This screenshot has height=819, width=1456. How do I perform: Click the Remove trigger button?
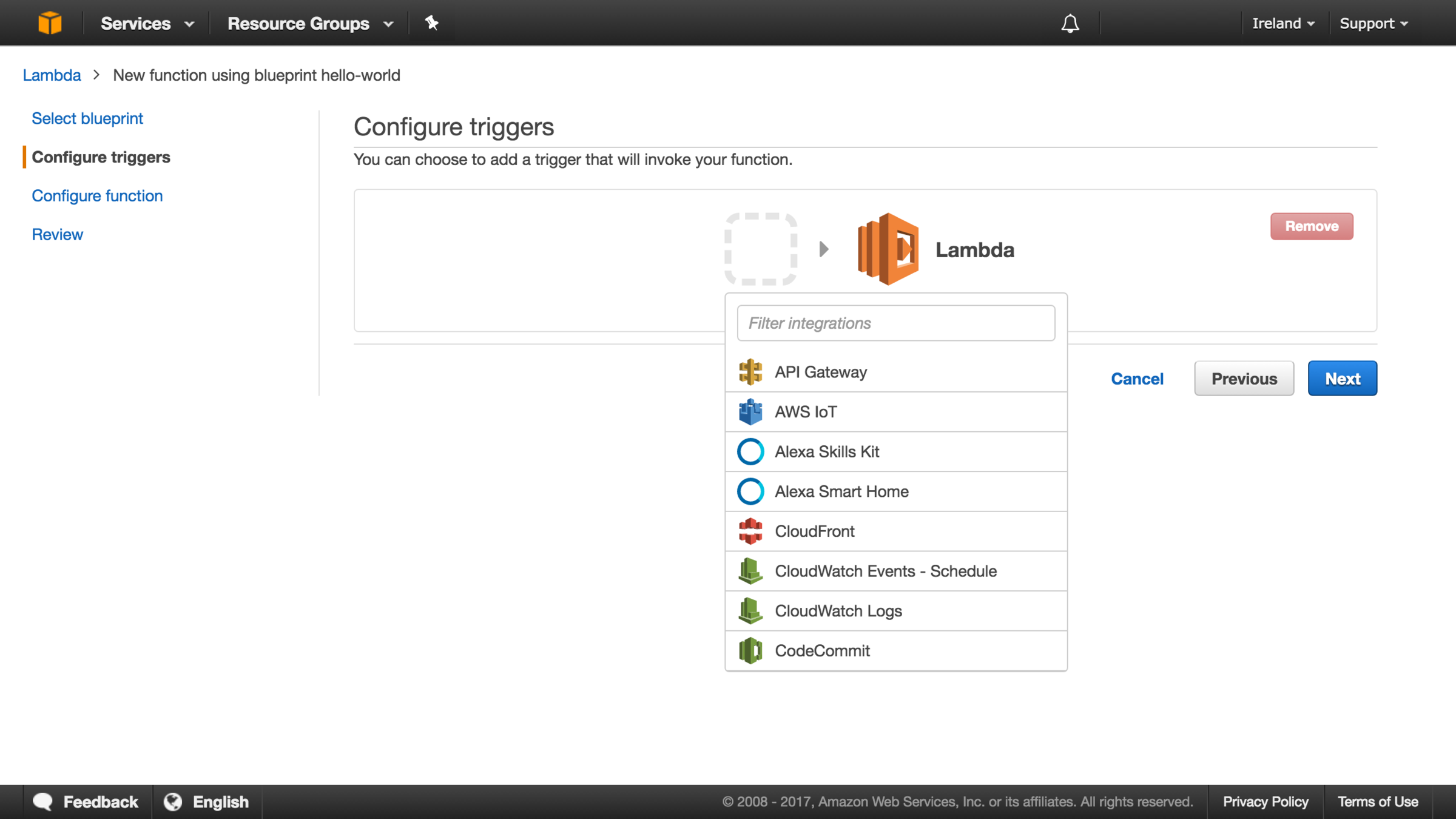[1311, 226]
